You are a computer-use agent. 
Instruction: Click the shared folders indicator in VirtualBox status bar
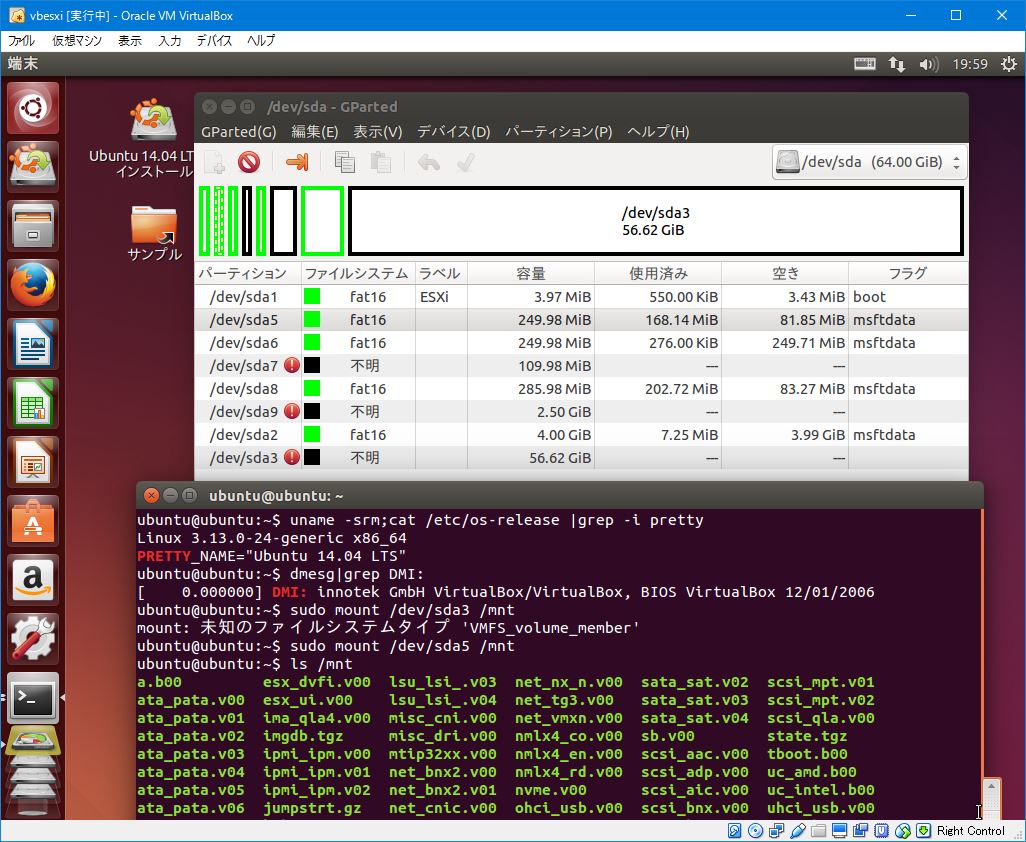click(819, 831)
